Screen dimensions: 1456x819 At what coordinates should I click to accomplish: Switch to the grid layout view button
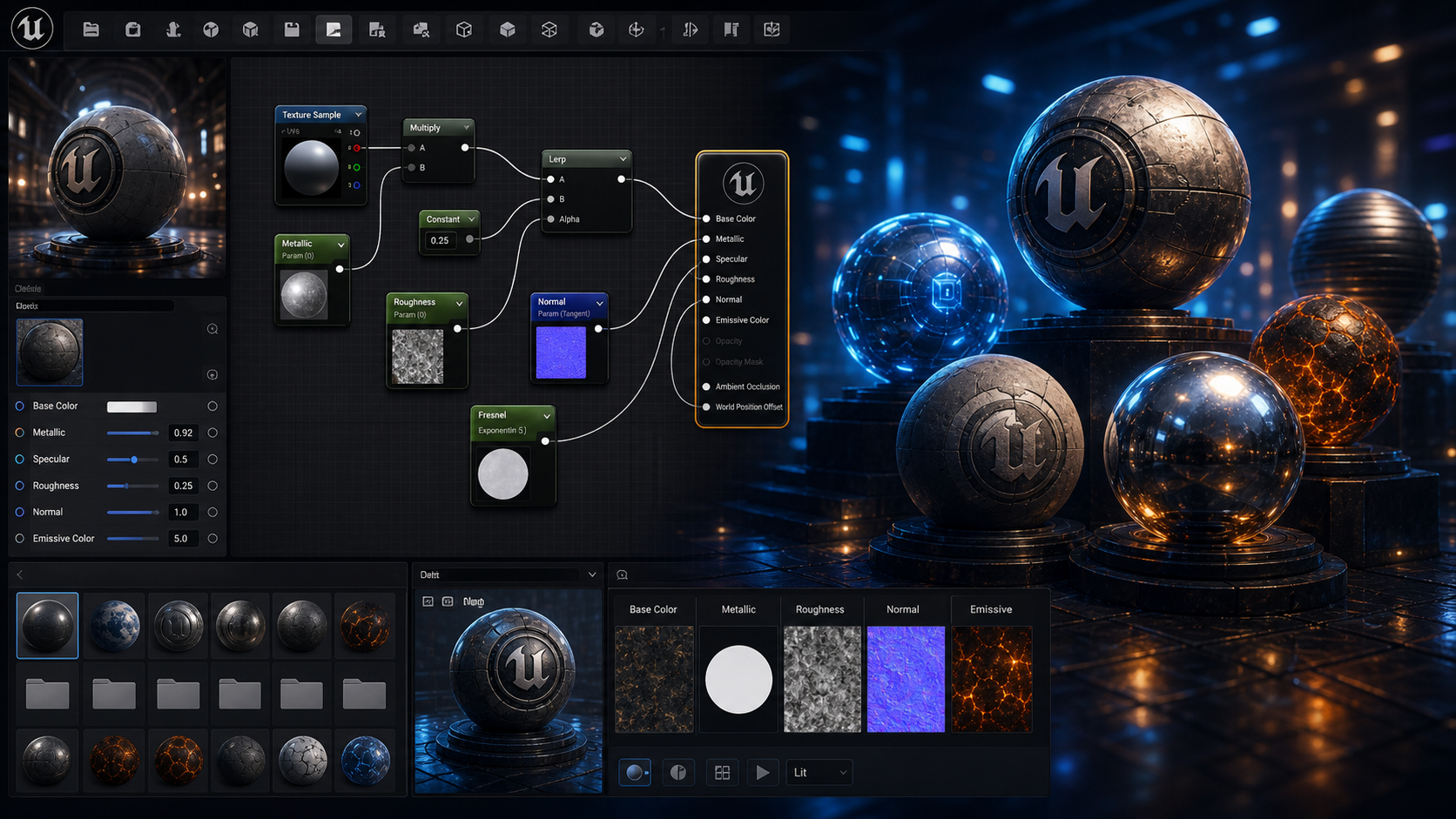[x=722, y=772]
